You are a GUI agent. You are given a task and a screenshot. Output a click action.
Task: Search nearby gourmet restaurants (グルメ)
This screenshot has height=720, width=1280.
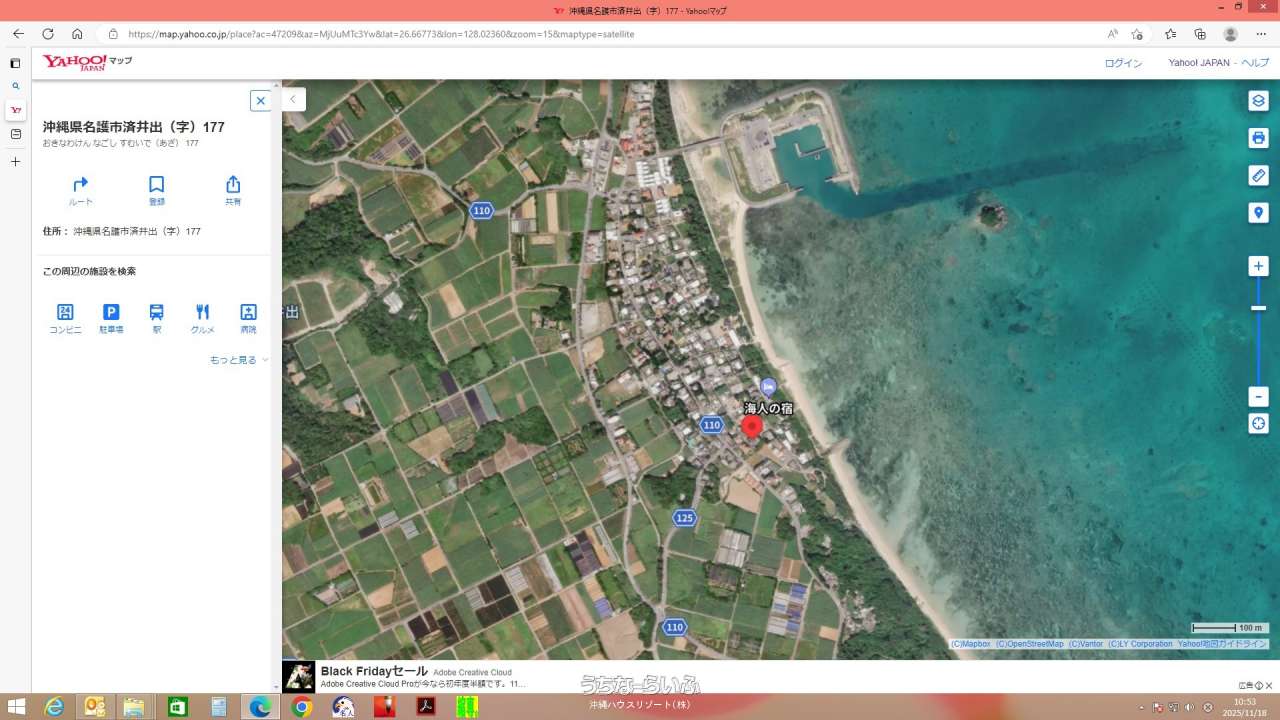pyautogui.click(x=203, y=313)
